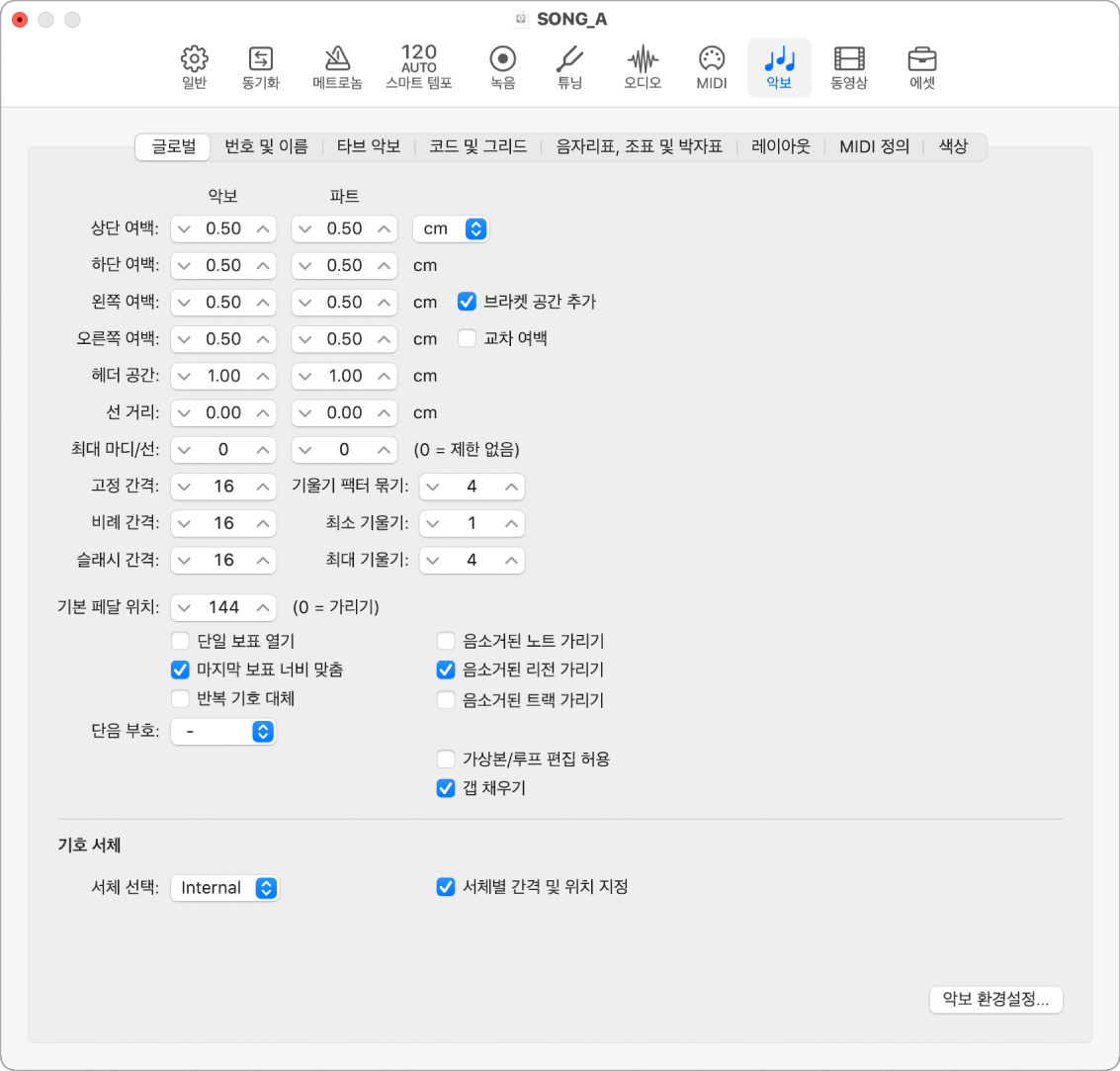Open the 오디오 waveform settings
1120x1071 pixels.
point(643,67)
